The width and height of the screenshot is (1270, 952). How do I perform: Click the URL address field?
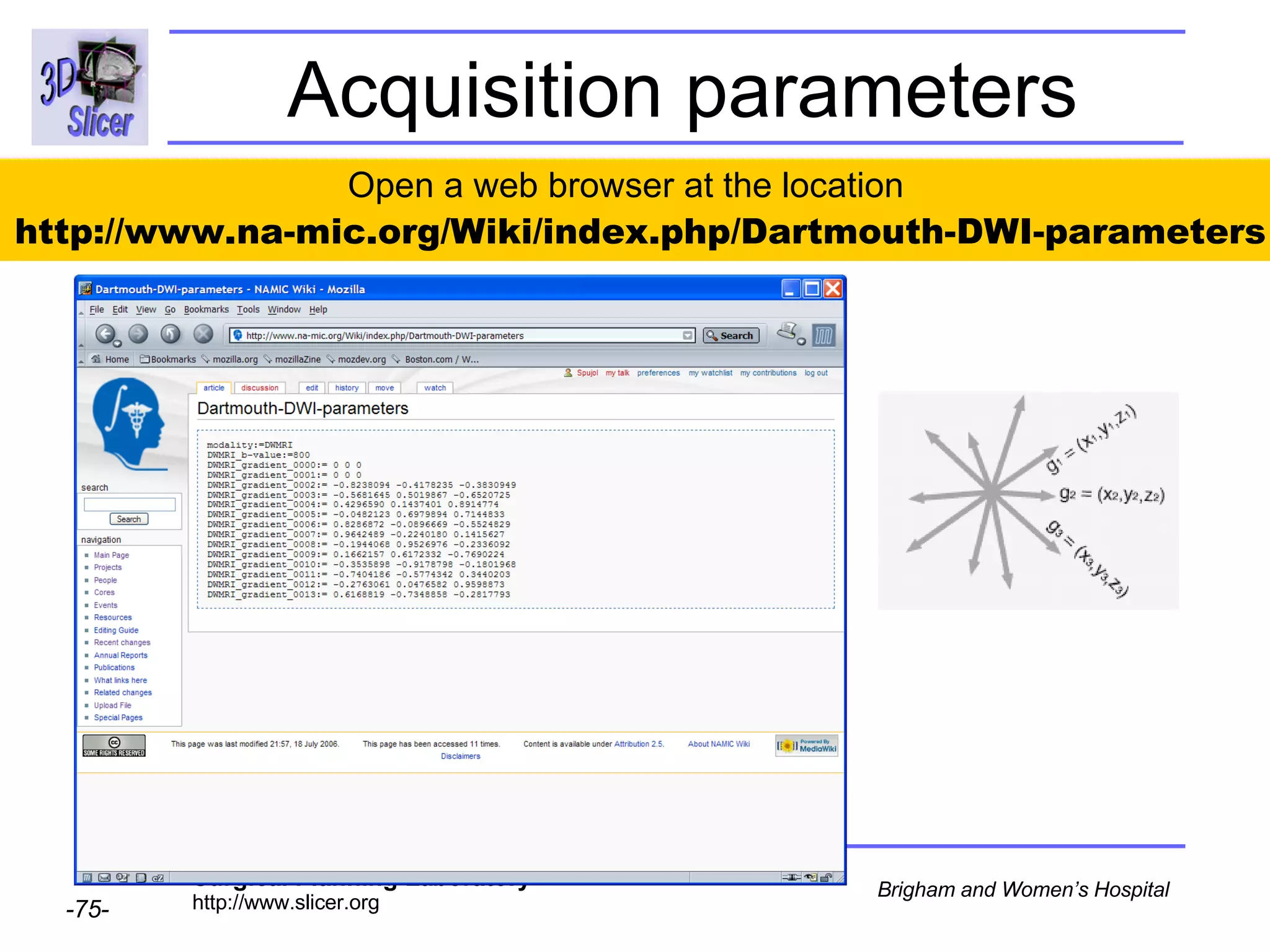463,335
